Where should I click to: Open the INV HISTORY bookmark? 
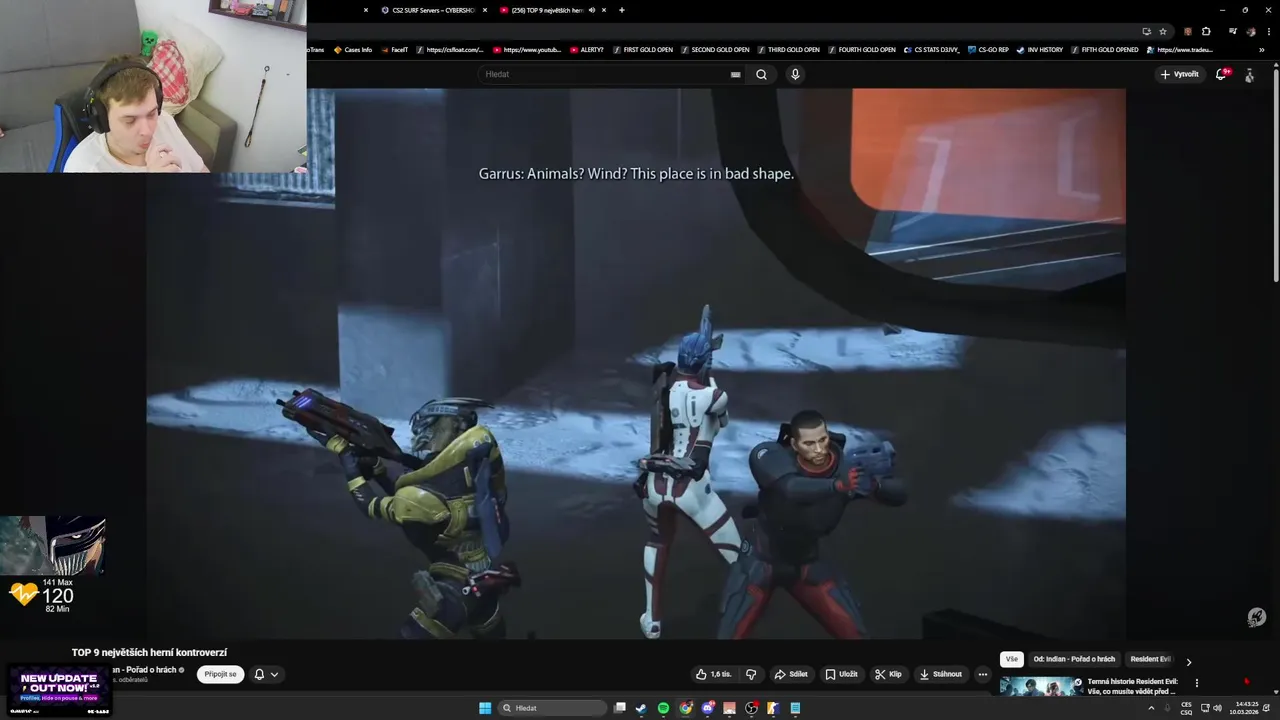tap(1040, 49)
